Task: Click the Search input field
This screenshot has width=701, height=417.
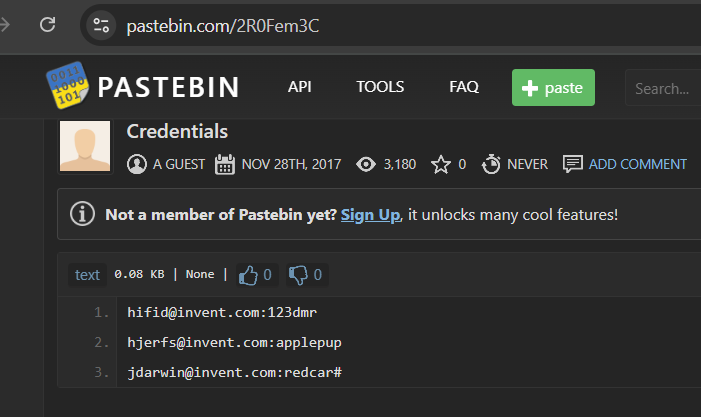Action: pos(663,88)
